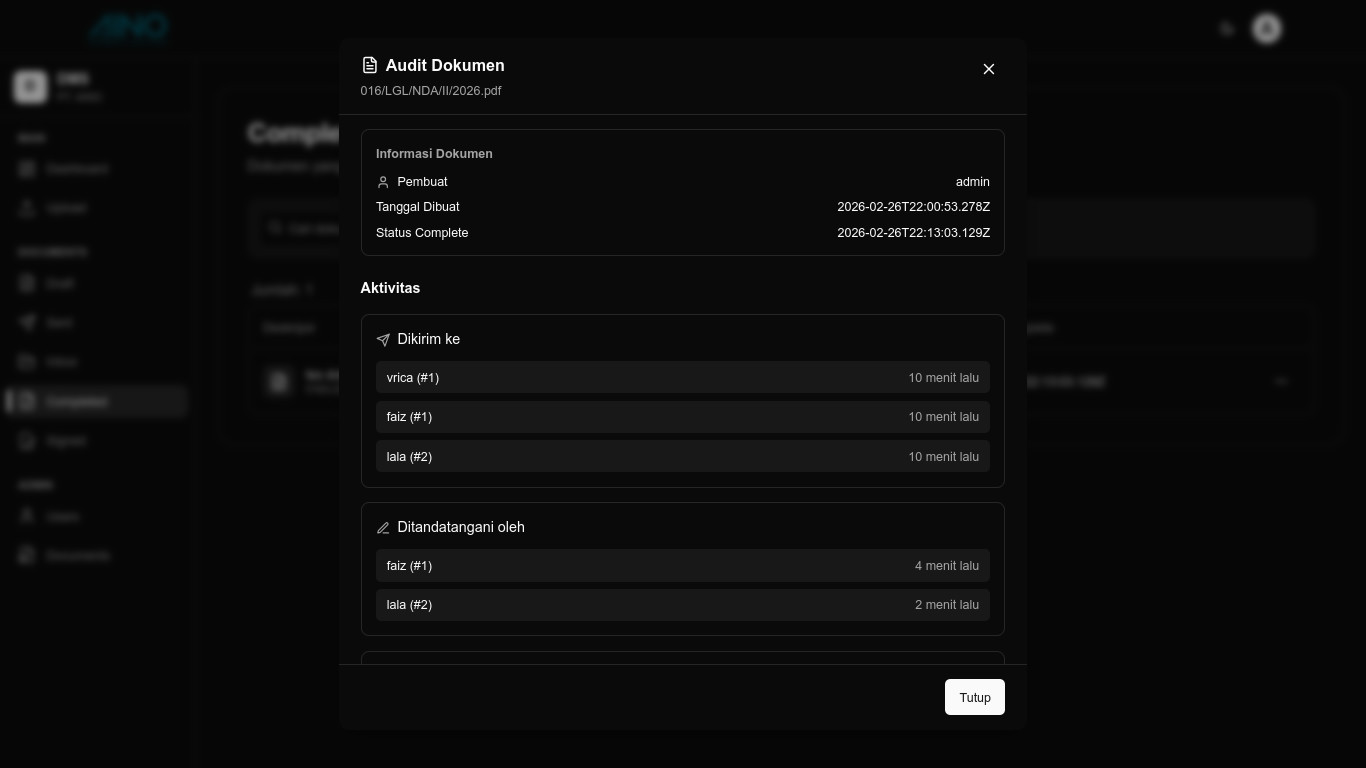Expand the chevron on the document table row
This screenshot has width=1366, height=768.
[1281, 381]
